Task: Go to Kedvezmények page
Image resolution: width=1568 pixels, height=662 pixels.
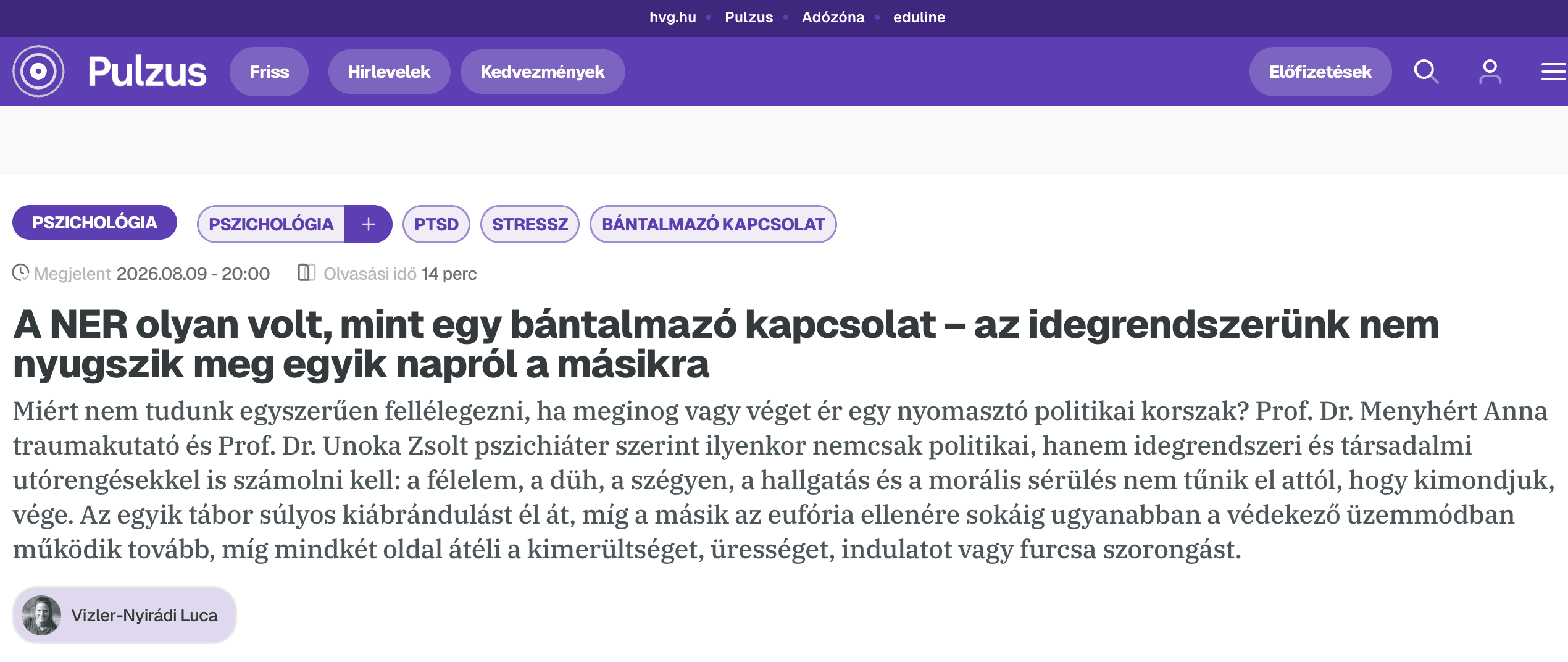Action: click(x=543, y=72)
